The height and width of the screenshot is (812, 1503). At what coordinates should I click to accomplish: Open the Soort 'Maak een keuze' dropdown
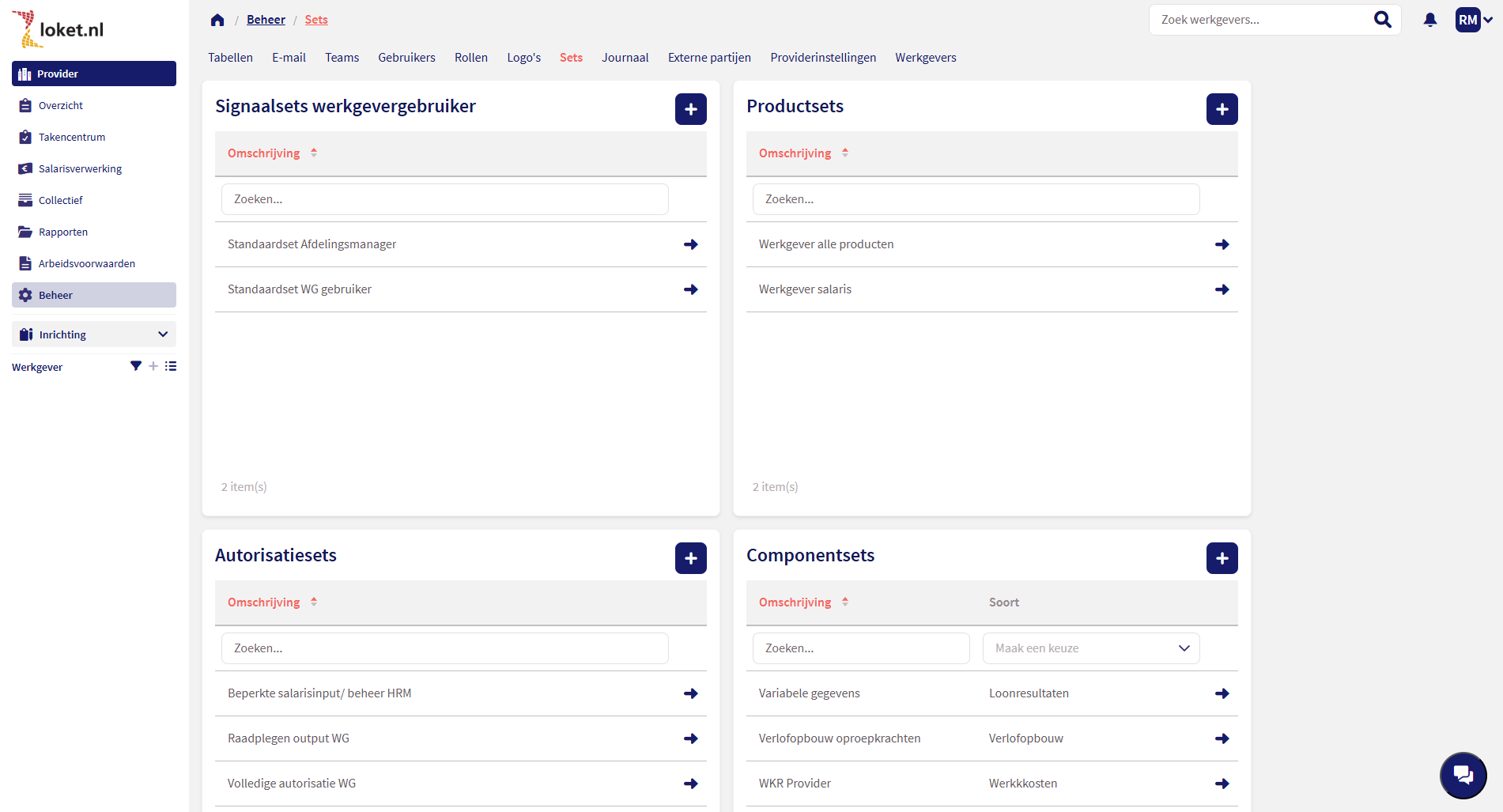click(1090, 648)
